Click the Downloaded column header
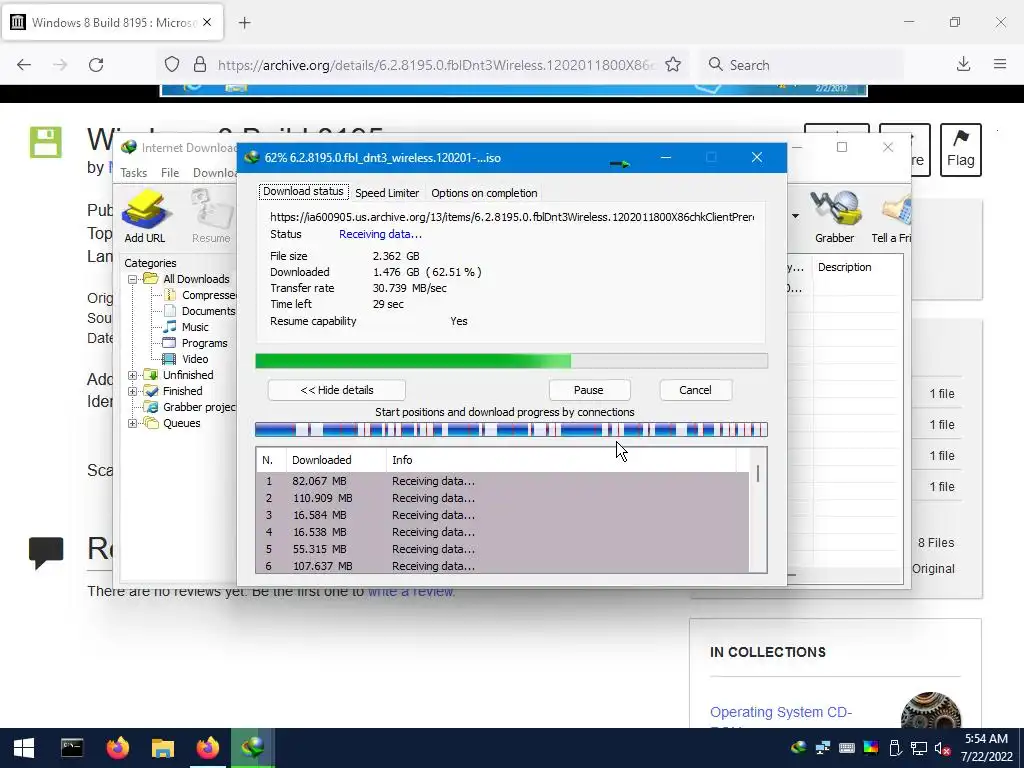This screenshot has height=768, width=1024. click(336, 460)
